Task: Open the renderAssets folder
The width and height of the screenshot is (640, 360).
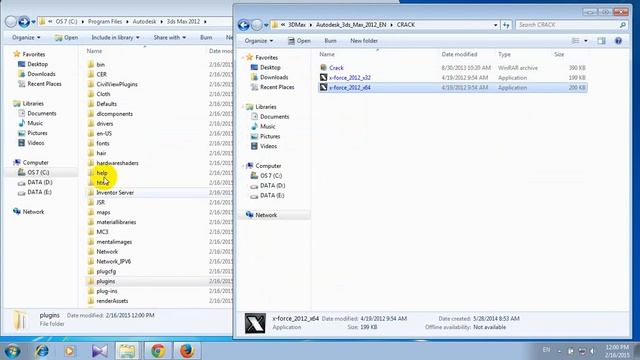Action: (x=112, y=301)
